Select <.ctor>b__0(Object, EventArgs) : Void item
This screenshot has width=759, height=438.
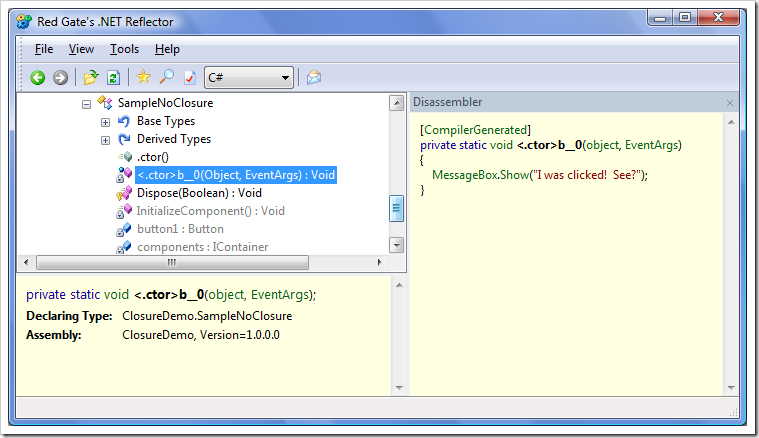point(236,175)
